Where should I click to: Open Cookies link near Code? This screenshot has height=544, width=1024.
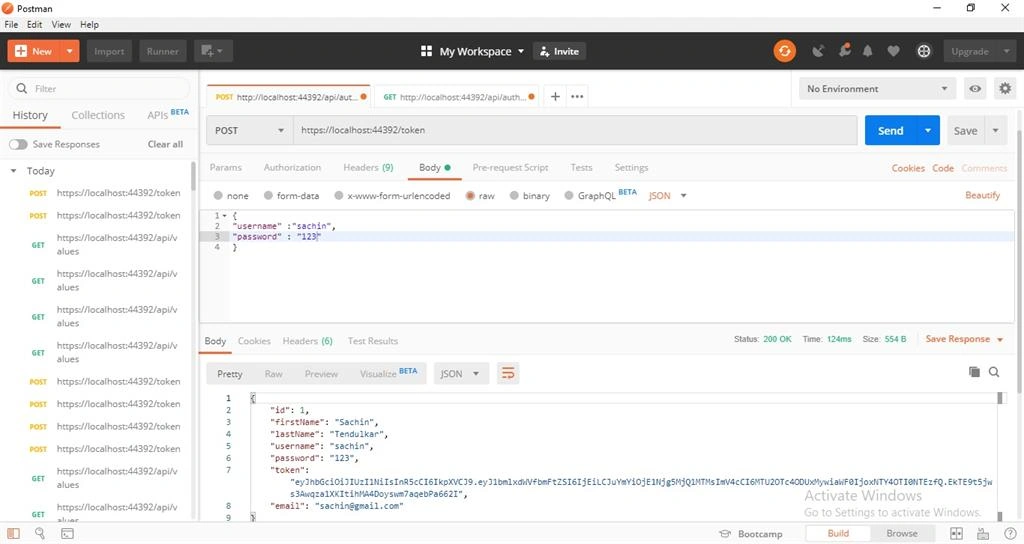(x=908, y=168)
